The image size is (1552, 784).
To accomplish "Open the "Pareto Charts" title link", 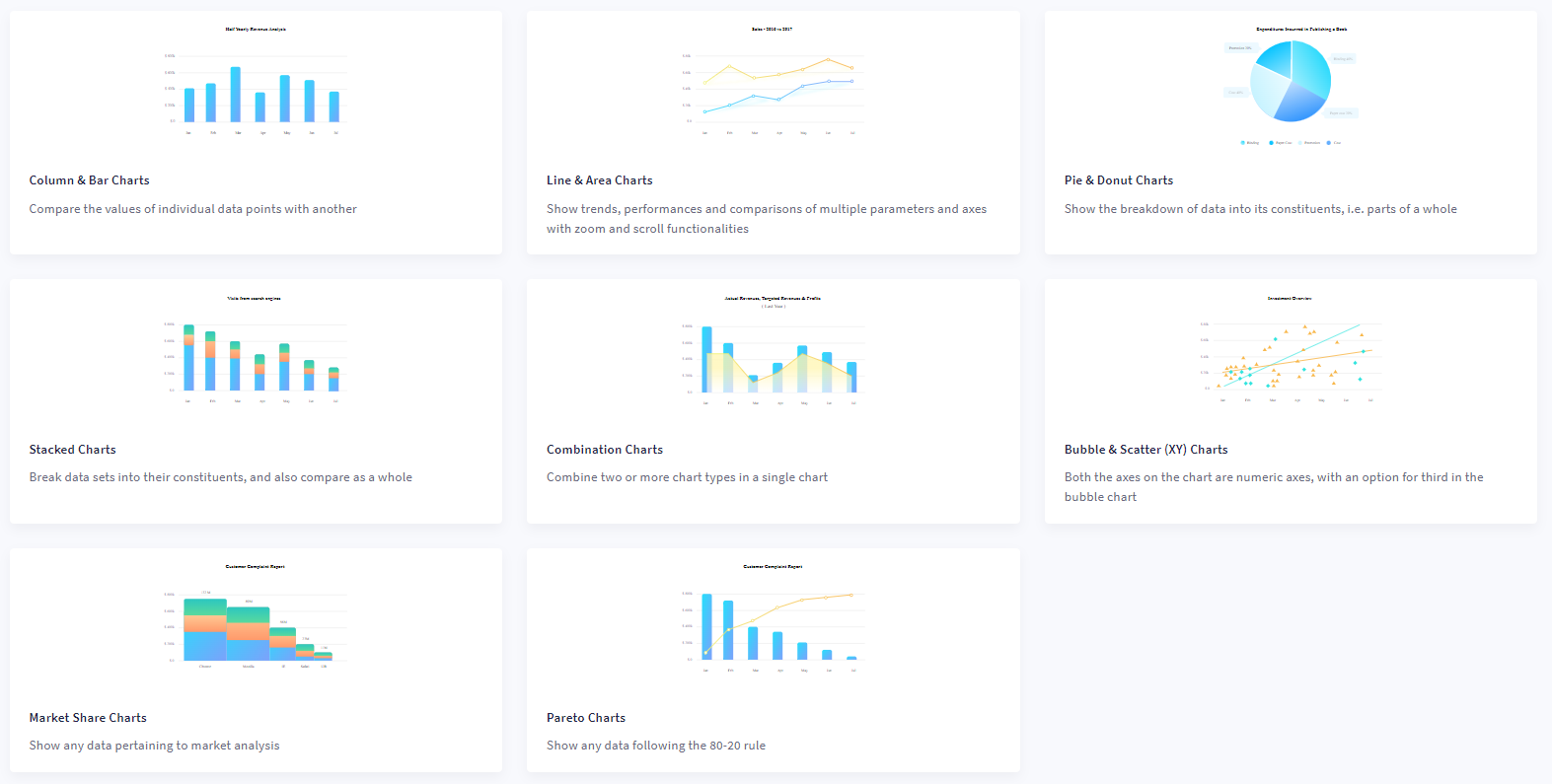I will [x=586, y=718].
